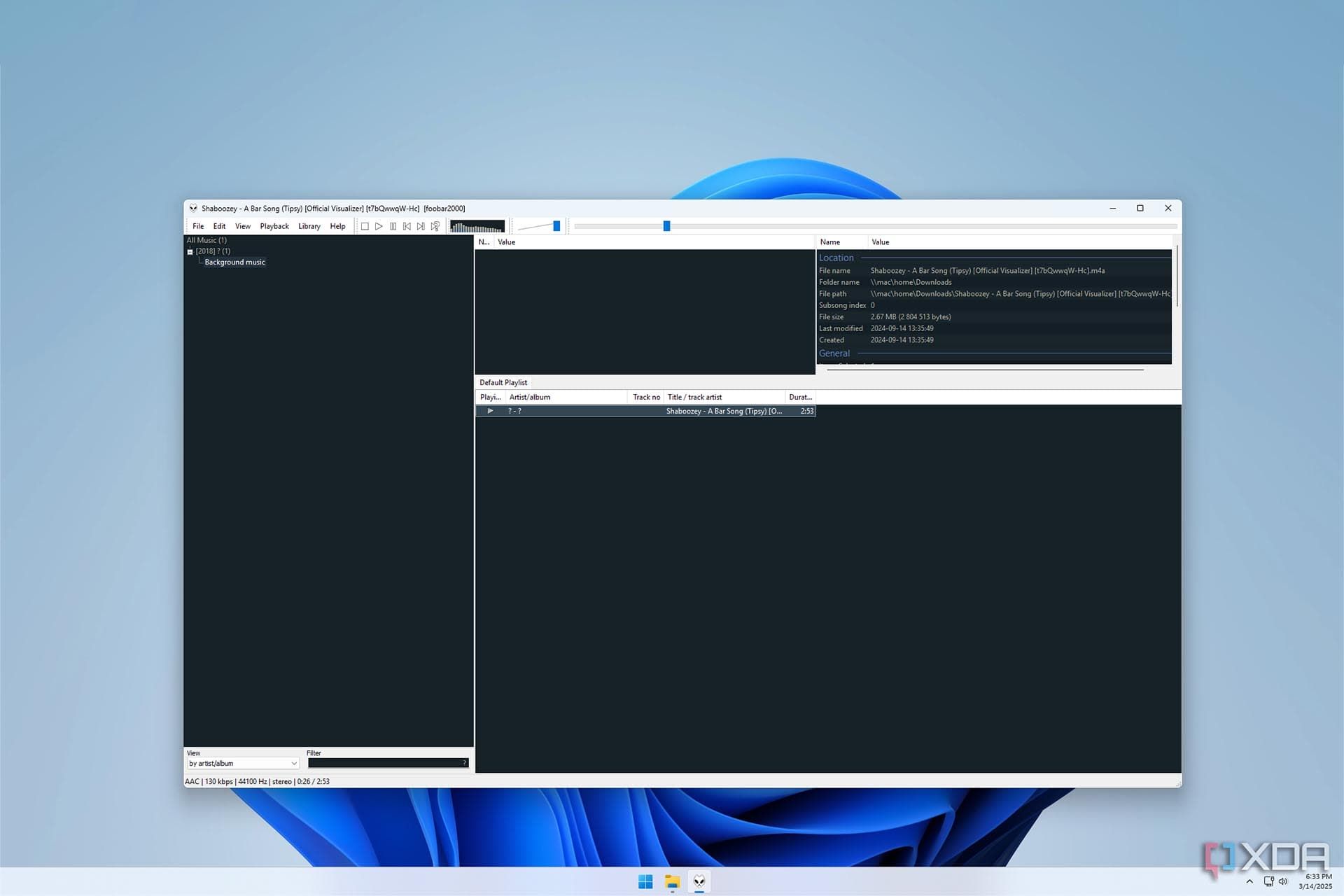
Task: Toggle the shuffle playback icon
Action: tap(435, 225)
